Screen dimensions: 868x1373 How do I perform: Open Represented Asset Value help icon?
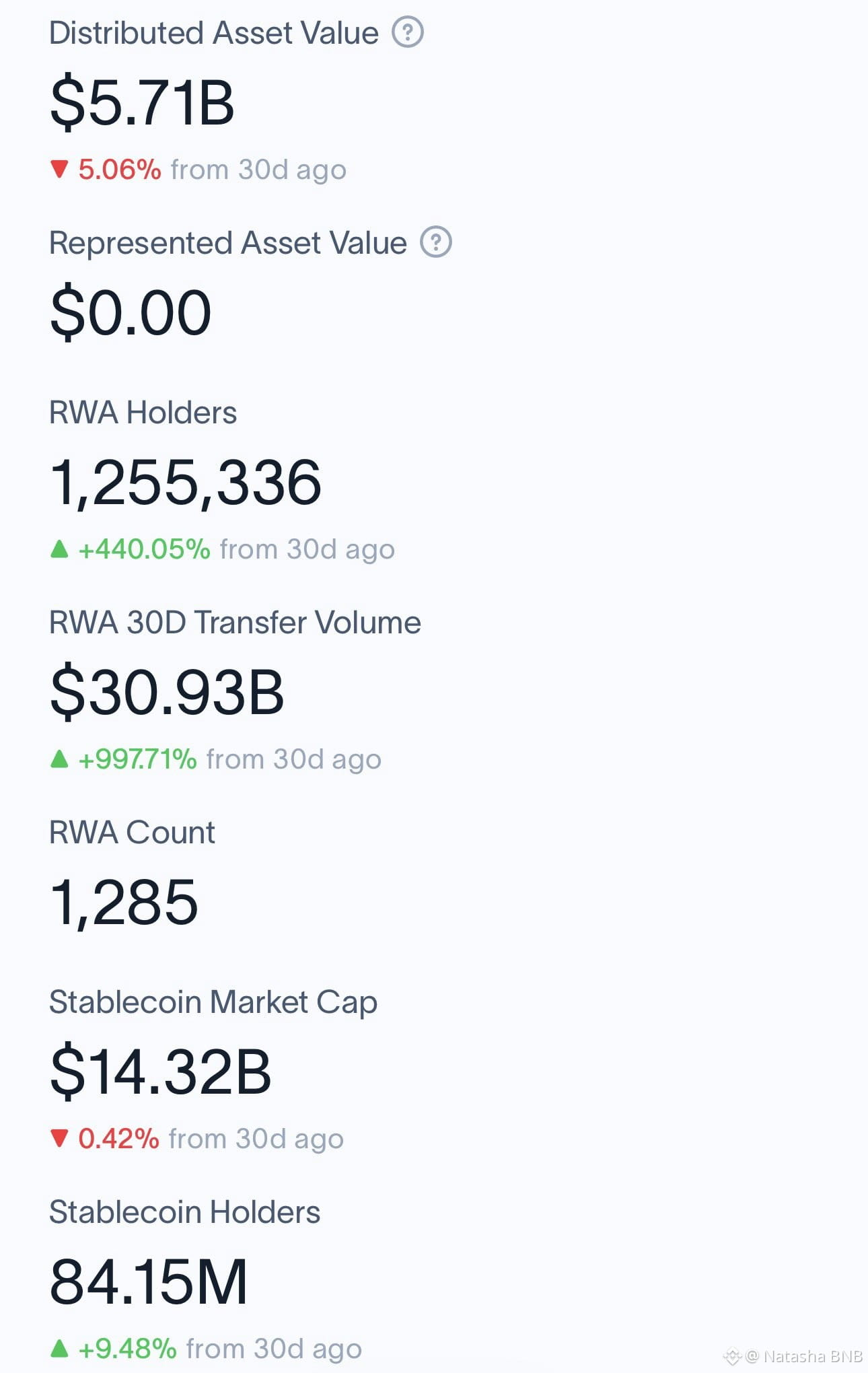[x=436, y=242]
